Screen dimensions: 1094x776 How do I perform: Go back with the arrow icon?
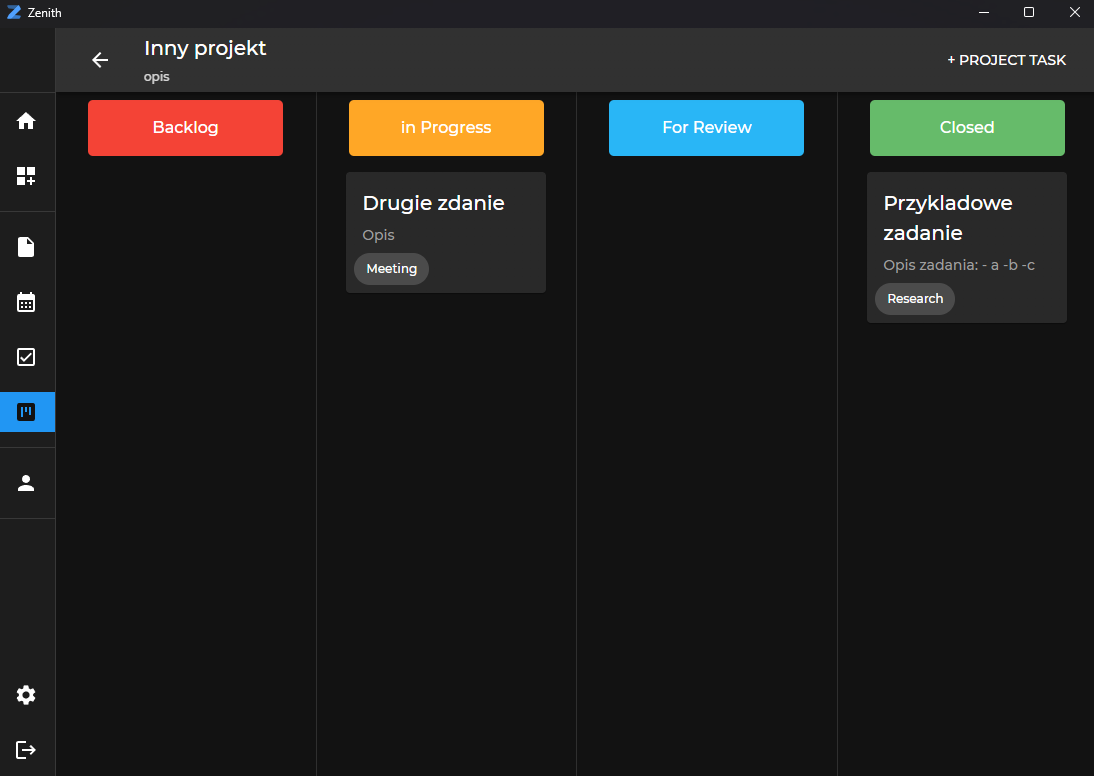click(100, 60)
